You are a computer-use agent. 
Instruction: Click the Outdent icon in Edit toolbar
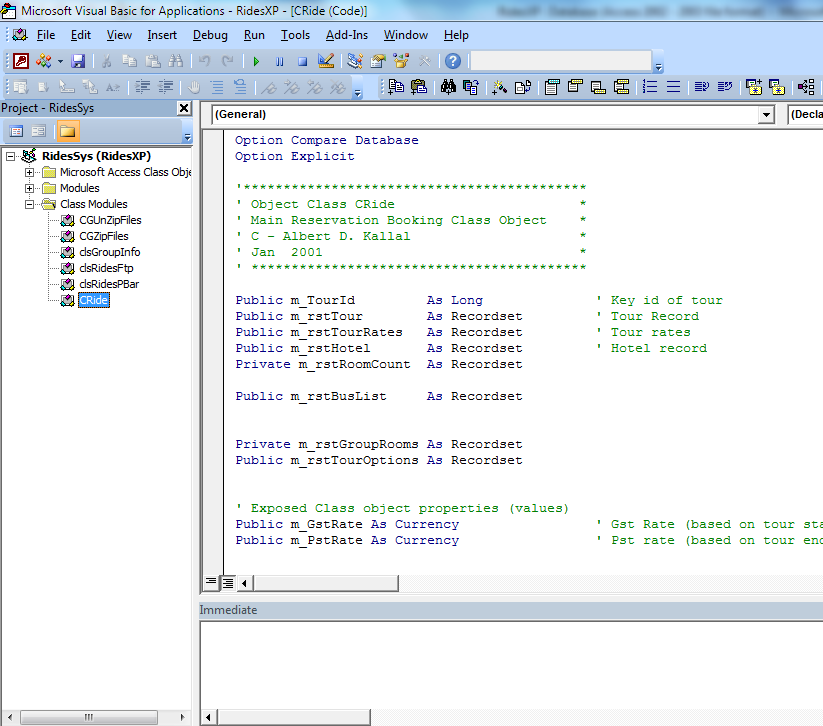tap(166, 87)
